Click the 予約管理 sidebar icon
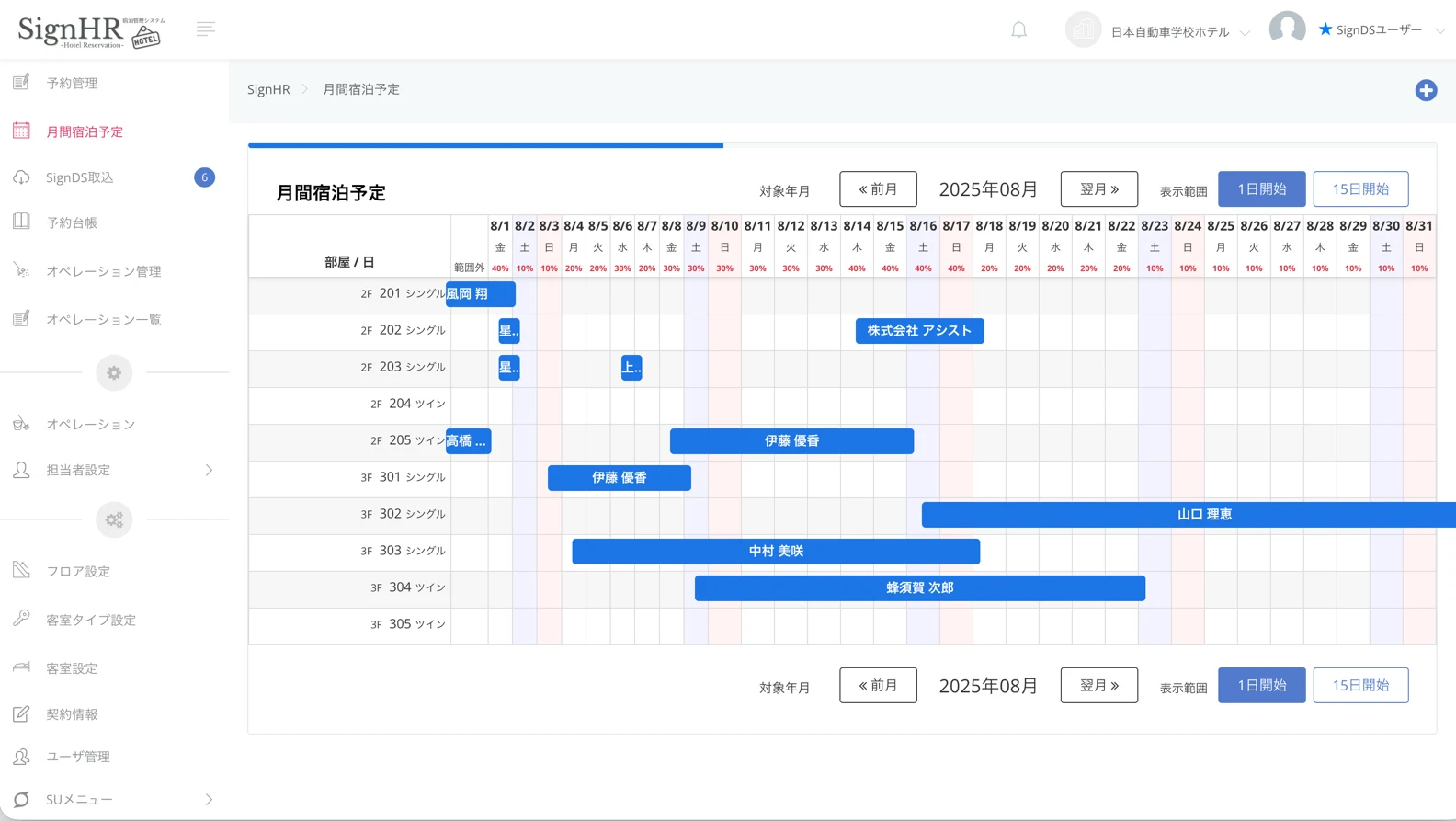The image size is (1456, 821). [21, 83]
